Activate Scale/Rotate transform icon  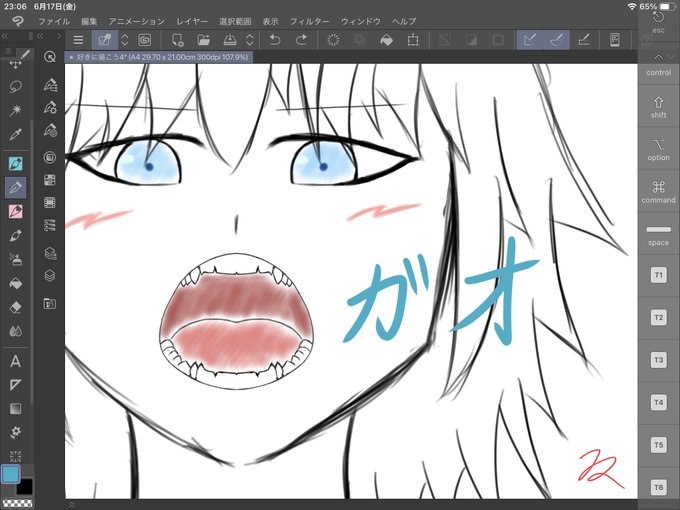413,40
